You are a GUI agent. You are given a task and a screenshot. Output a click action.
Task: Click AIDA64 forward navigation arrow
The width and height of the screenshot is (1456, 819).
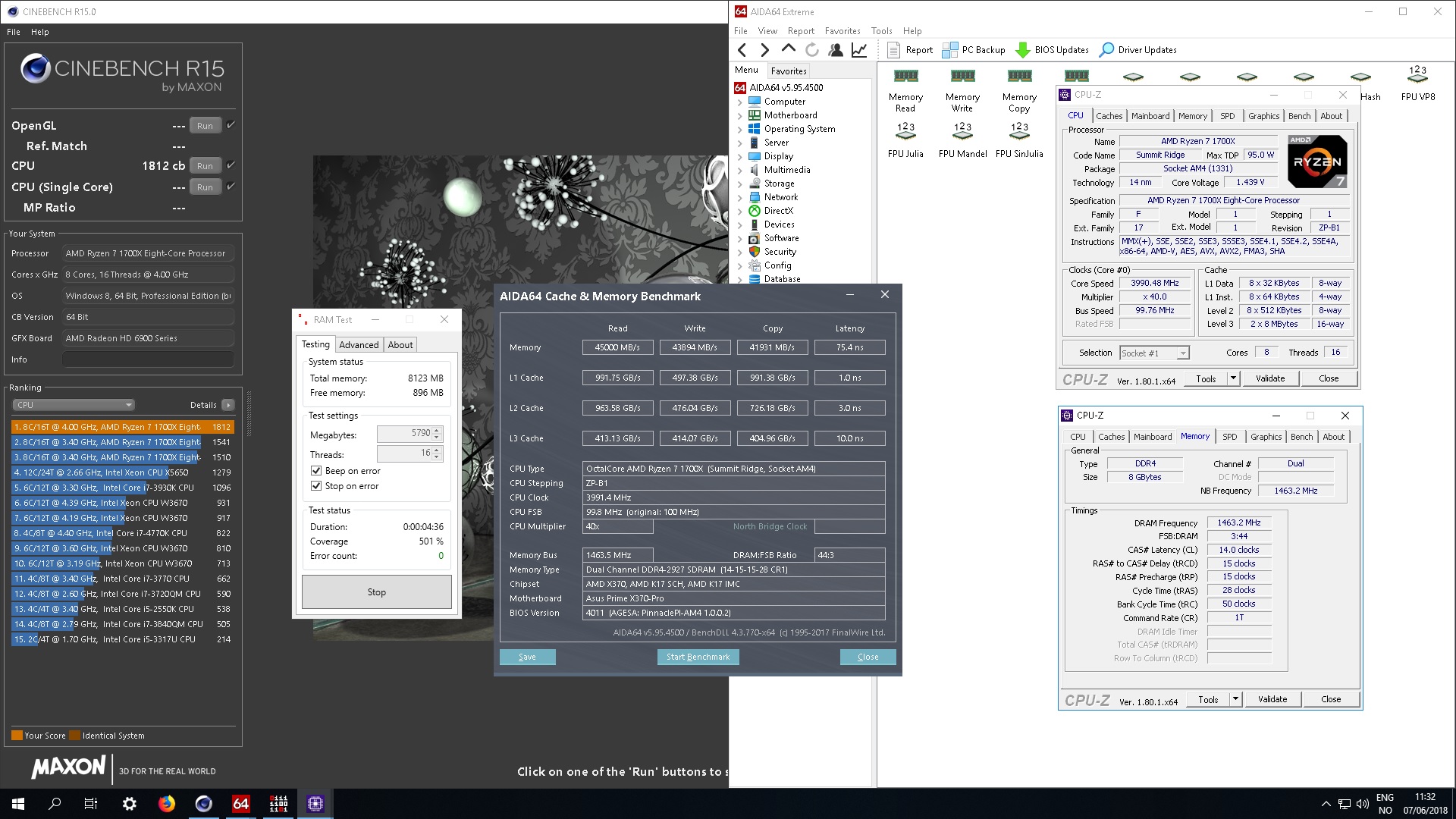click(x=764, y=50)
